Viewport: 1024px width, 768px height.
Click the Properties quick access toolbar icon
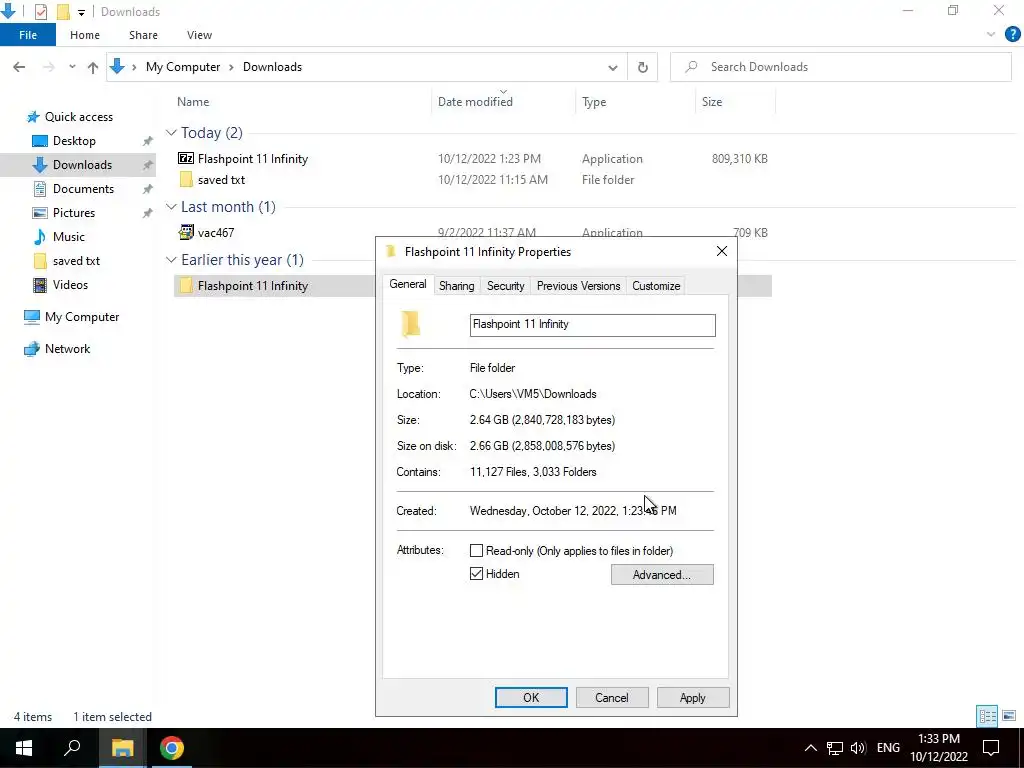pyautogui.click(x=40, y=12)
